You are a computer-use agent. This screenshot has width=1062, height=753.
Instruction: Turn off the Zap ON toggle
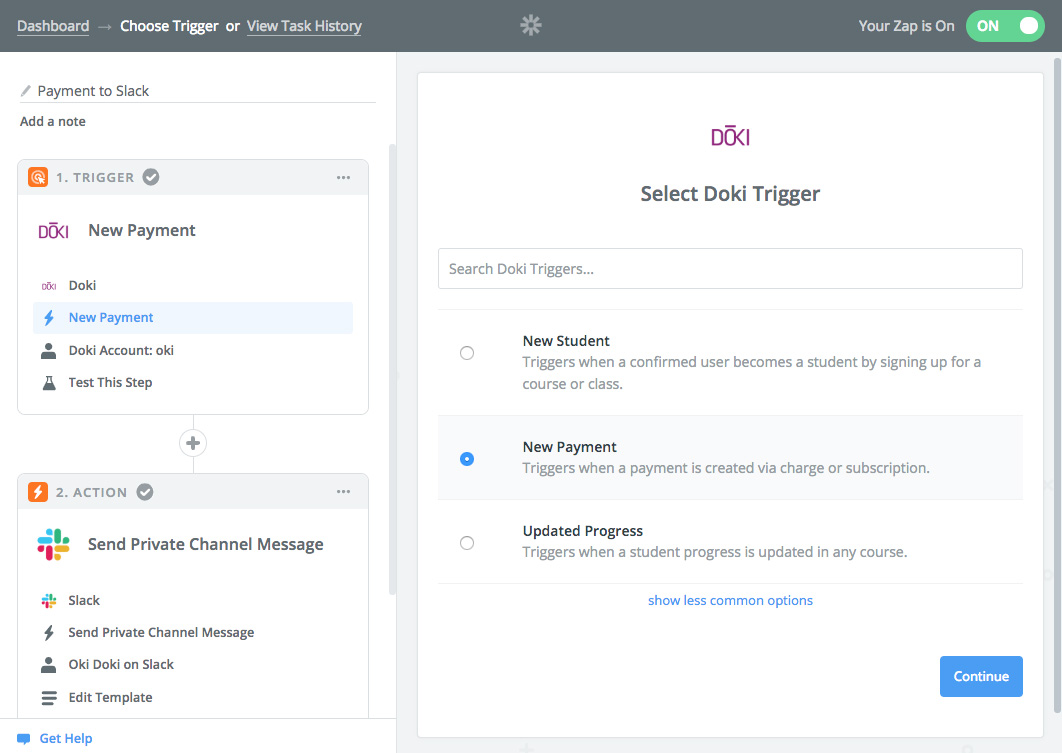1005,26
